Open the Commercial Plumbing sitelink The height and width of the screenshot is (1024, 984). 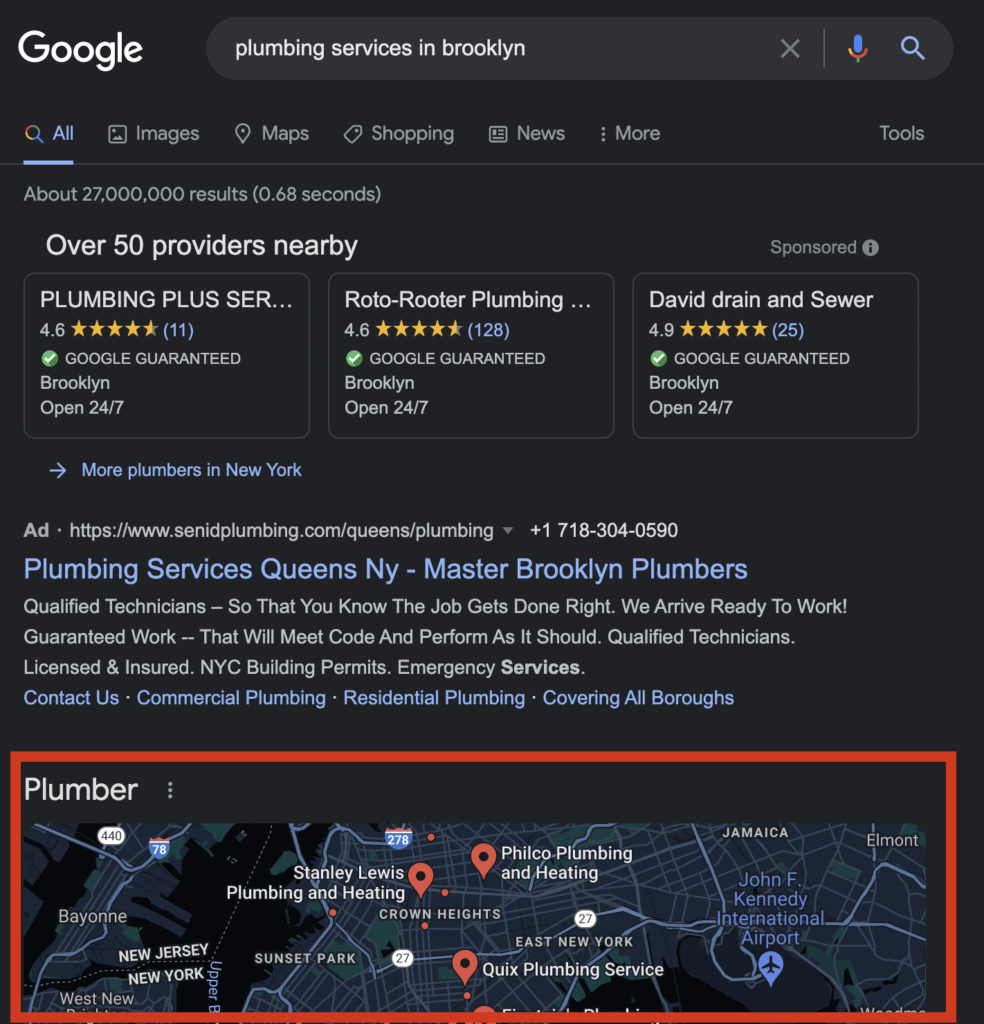(x=231, y=697)
